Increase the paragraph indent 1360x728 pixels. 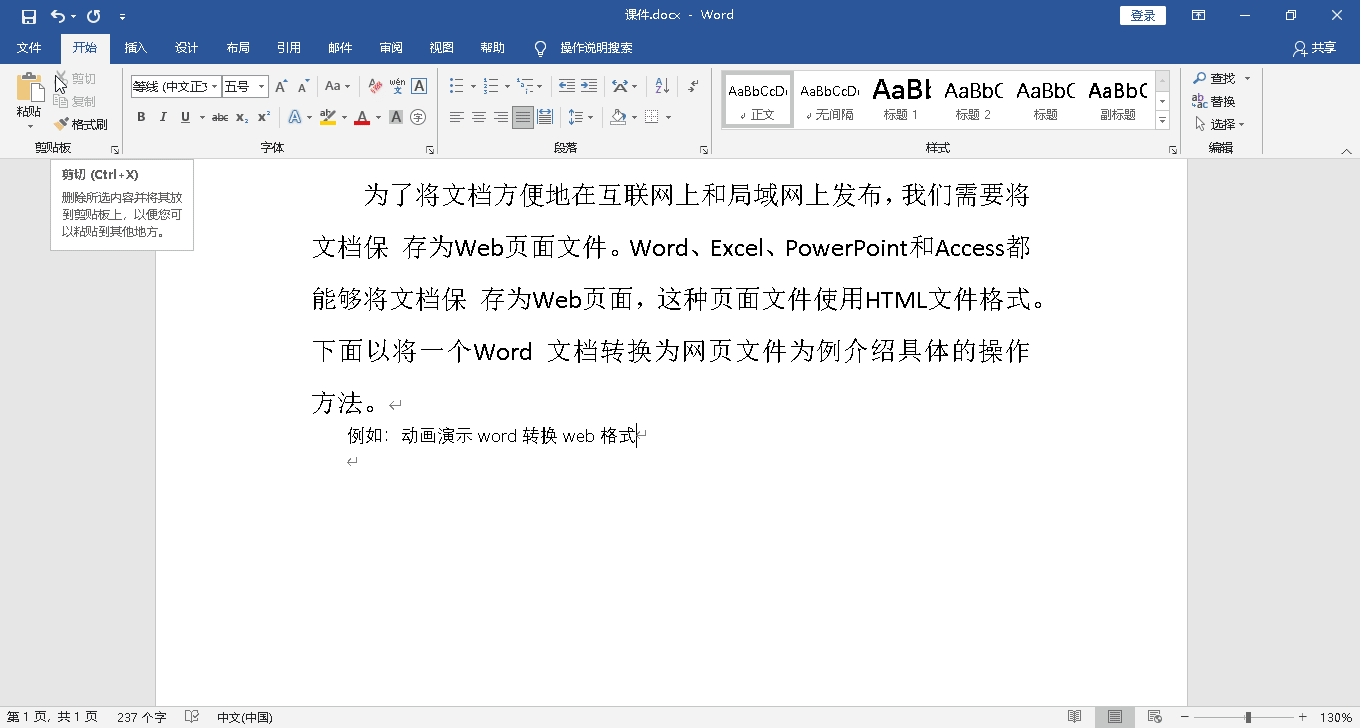click(x=589, y=87)
